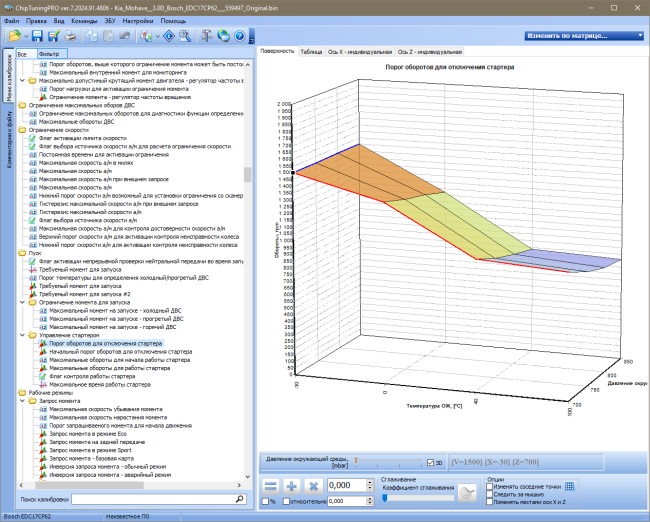Open the 'Меню калибровок' vertical side tab
Viewport: 650px width, 522px height.
(x=9, y=76)
